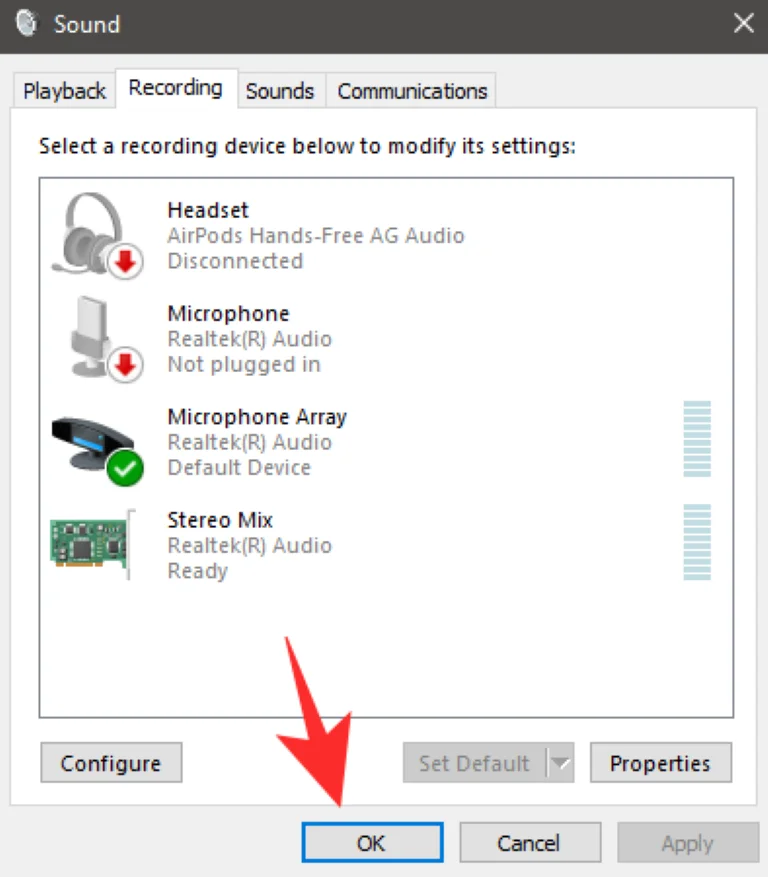The image size is (768, 877).
Task: Click the Stereo Mix level meter
Action: (x=697, y=542)
